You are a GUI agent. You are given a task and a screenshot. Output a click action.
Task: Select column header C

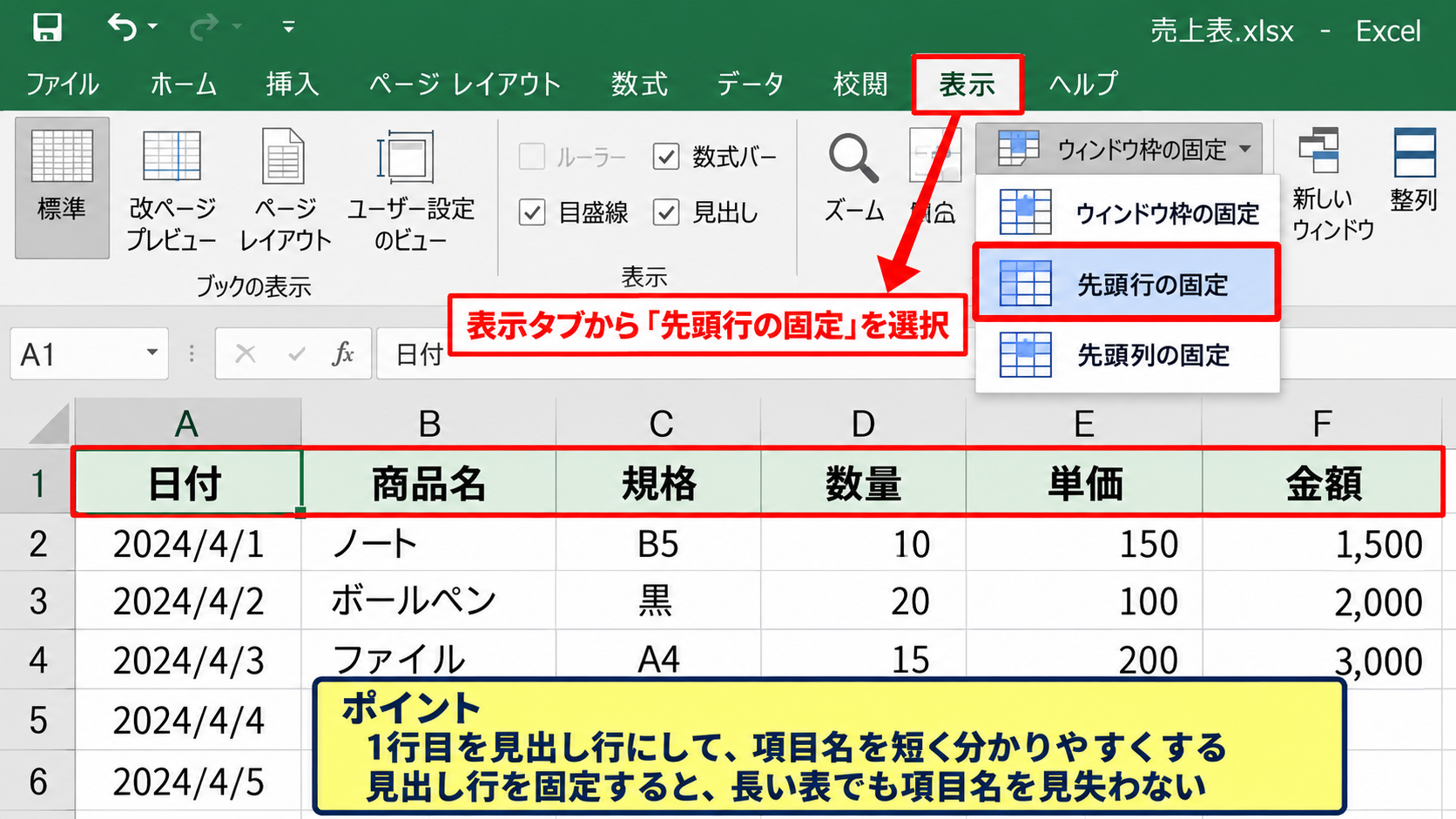point(660,424)
